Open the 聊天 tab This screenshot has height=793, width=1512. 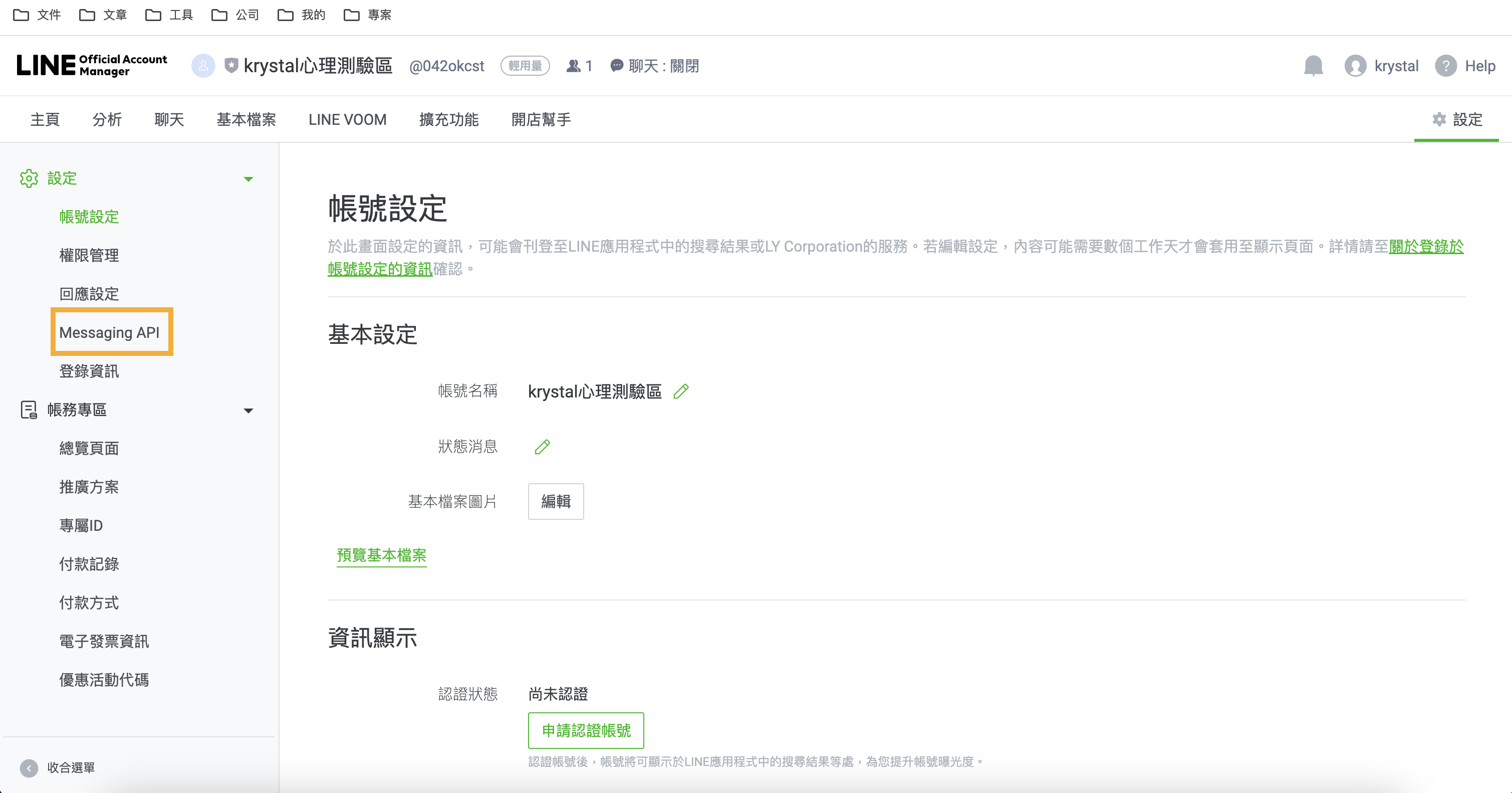point(169,119)
